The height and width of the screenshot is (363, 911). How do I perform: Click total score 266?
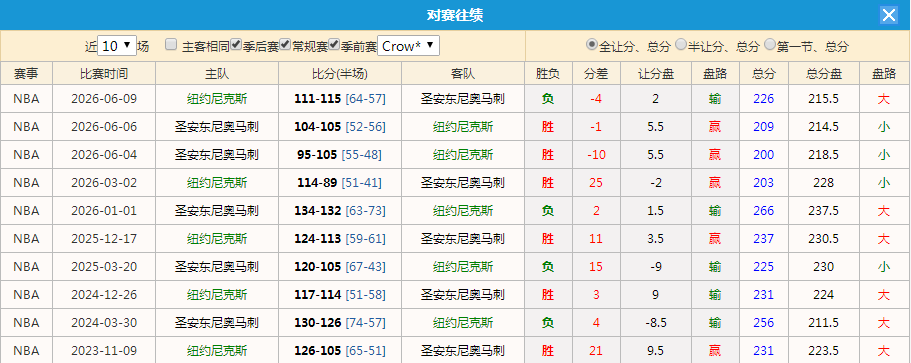[763, 211]
